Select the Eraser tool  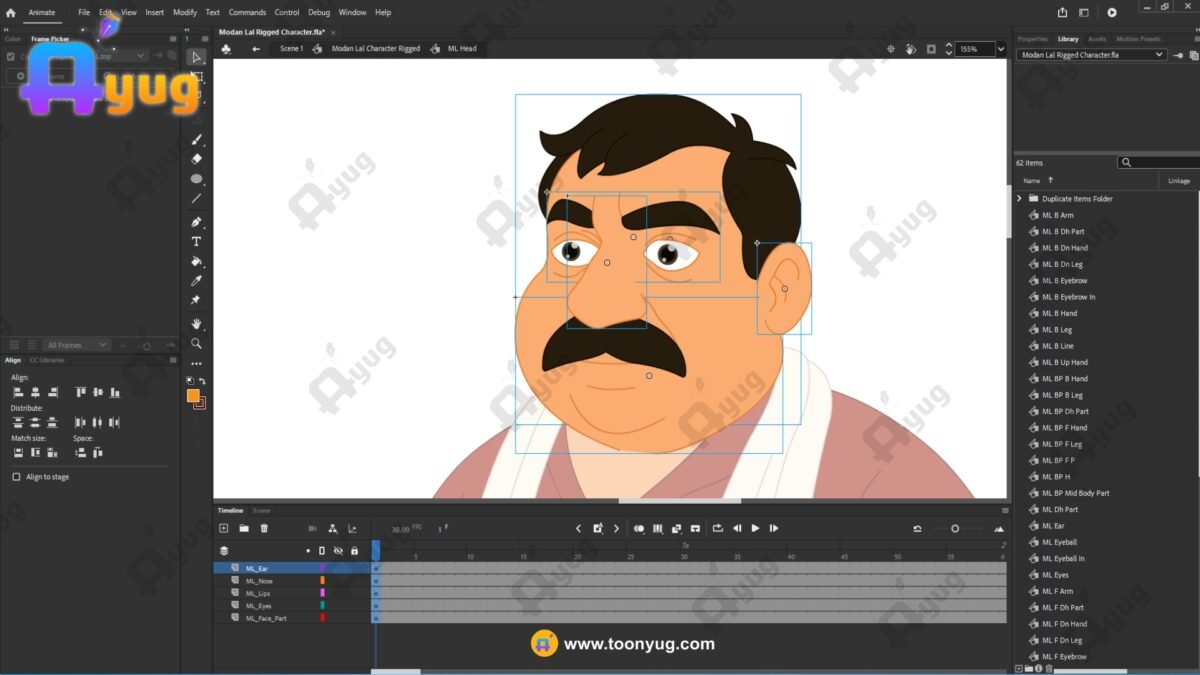point(196,159)
